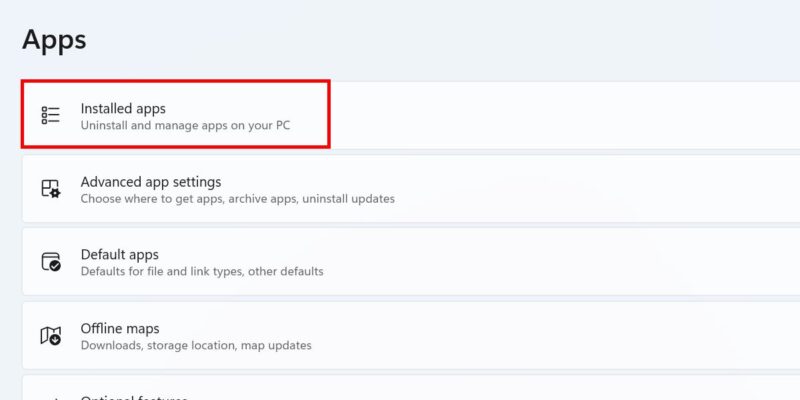
Task: Click empty area of Offline maps row
Action: point(561,336)
